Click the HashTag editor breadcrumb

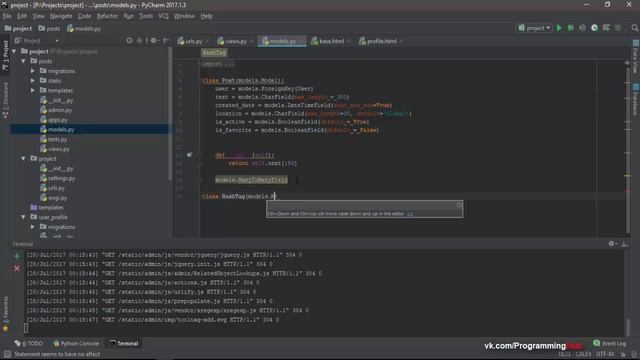(x=214, y=53)
